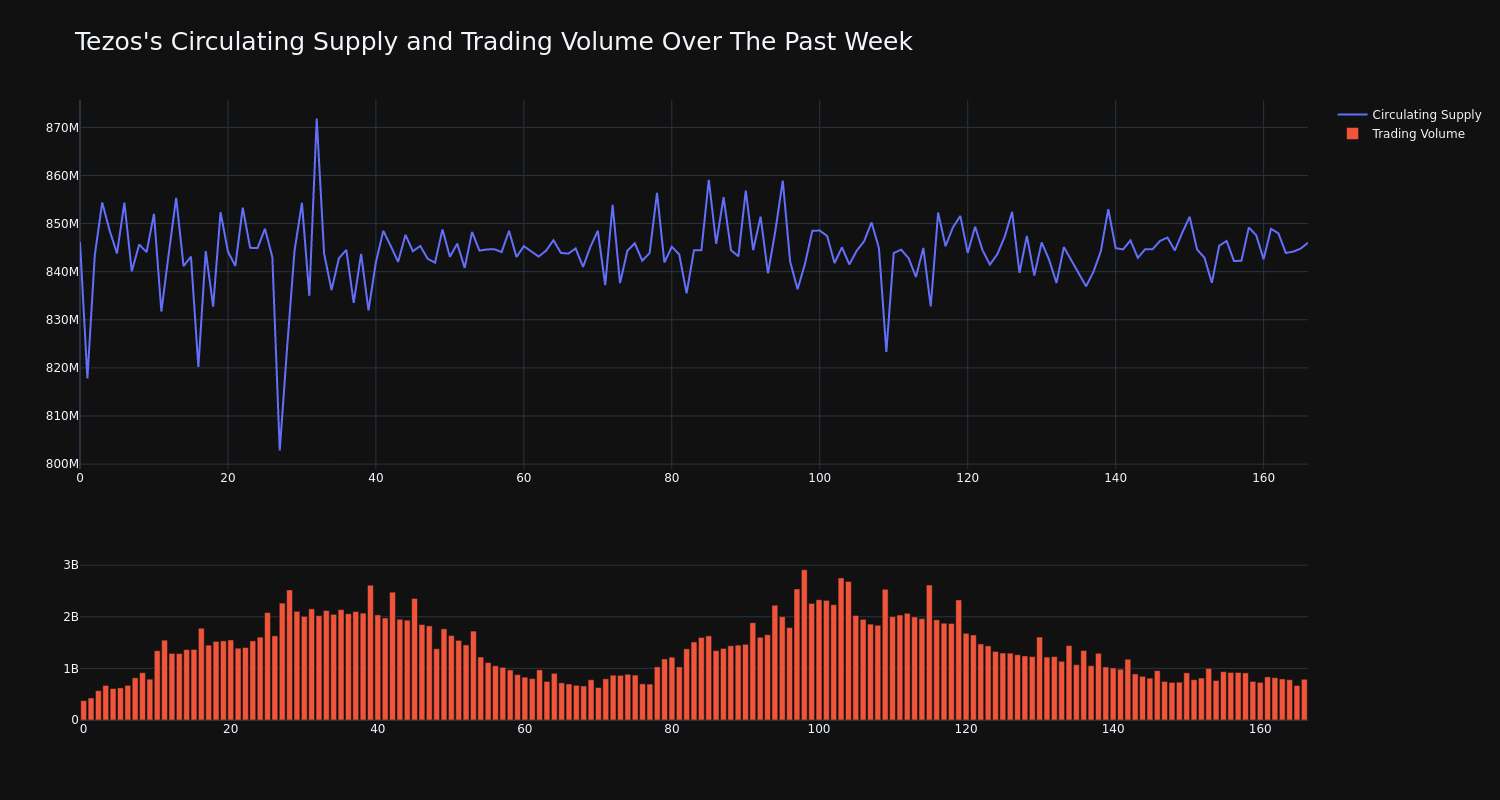Image resolution: width=1500 pixels, height=800 pixels.
Task: Click the lowest supply dip near 803M
Action: click(280, 449)
